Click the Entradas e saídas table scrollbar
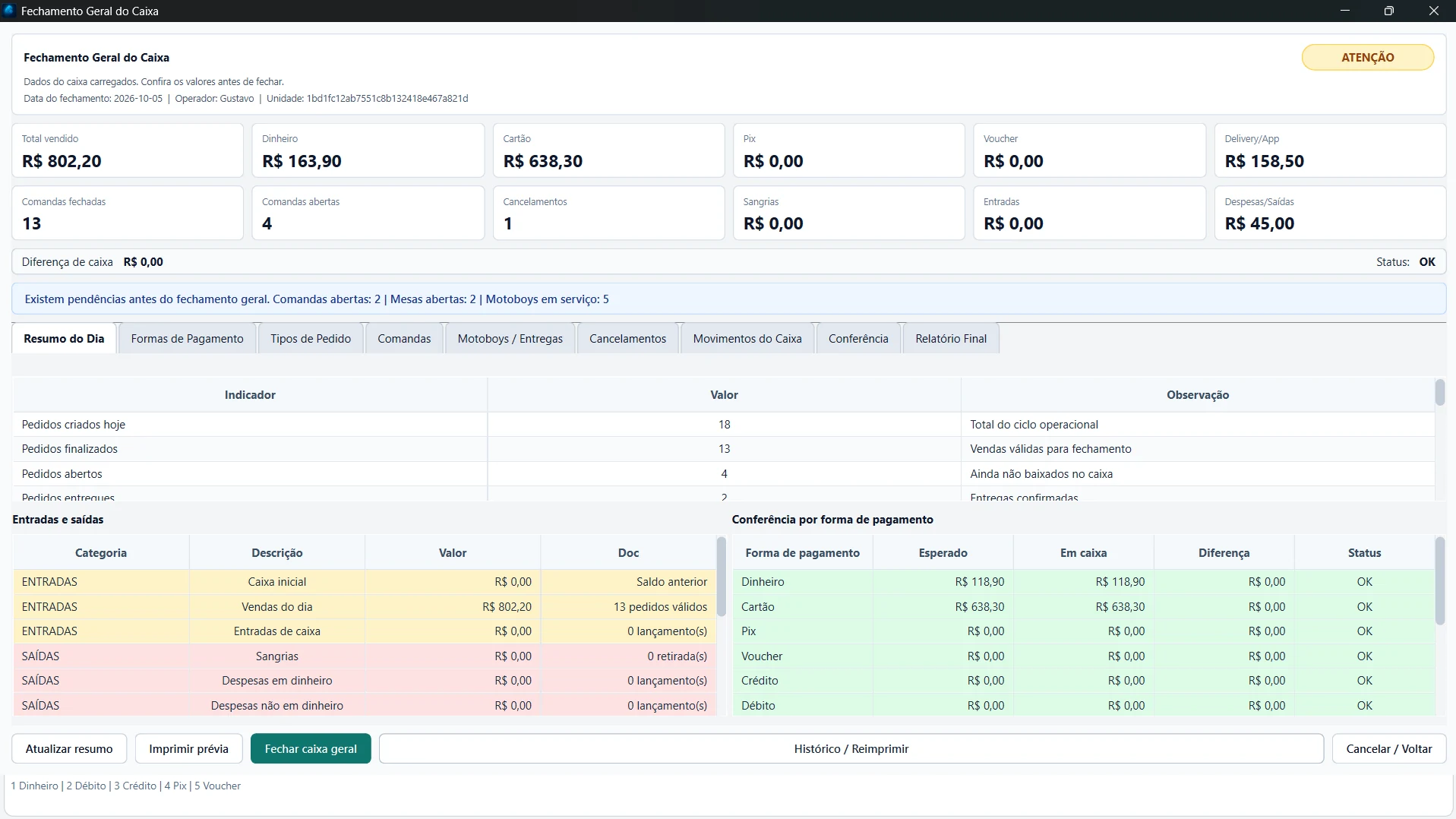 pos(721,576)
